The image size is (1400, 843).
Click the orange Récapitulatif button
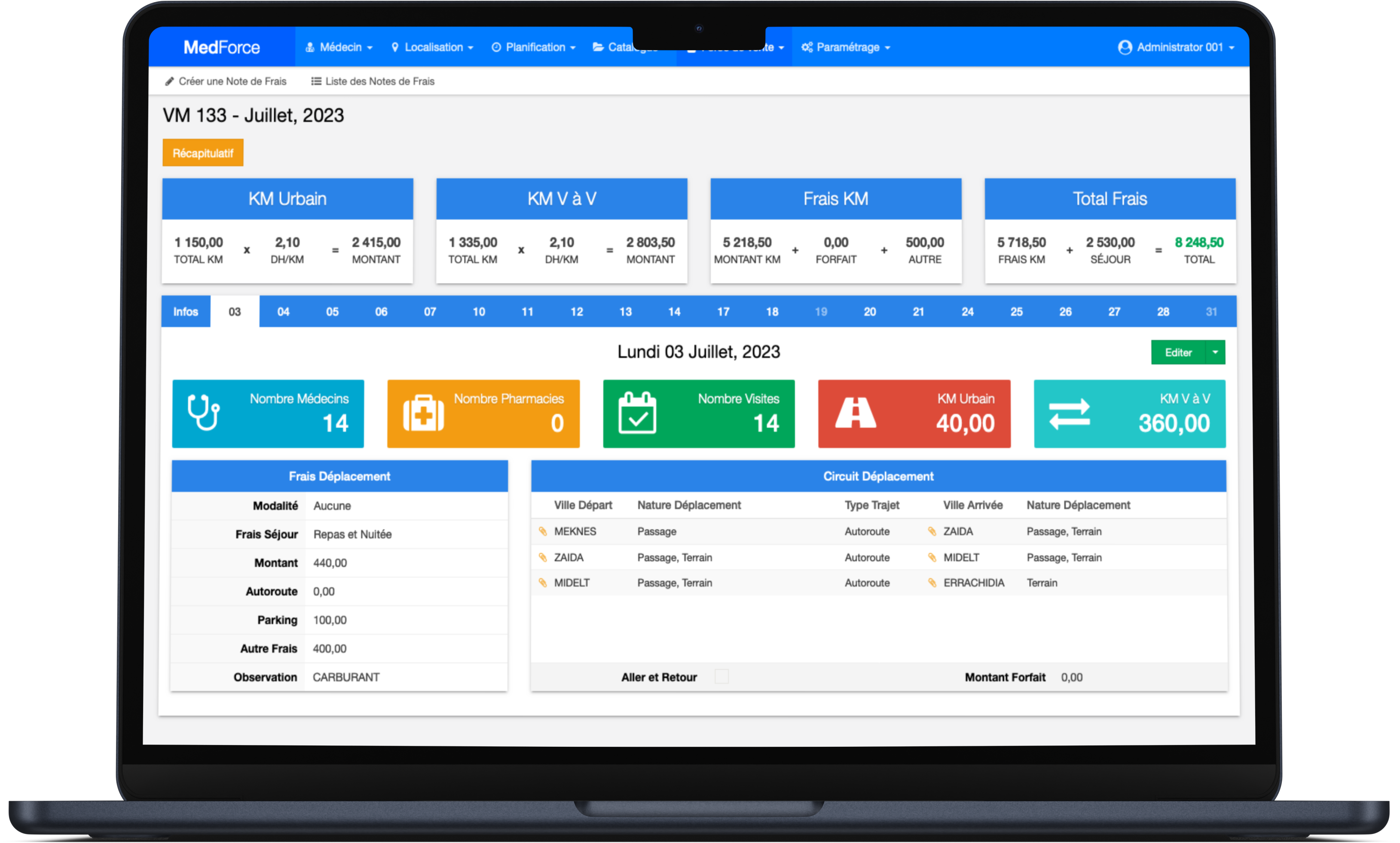point(203,153)
